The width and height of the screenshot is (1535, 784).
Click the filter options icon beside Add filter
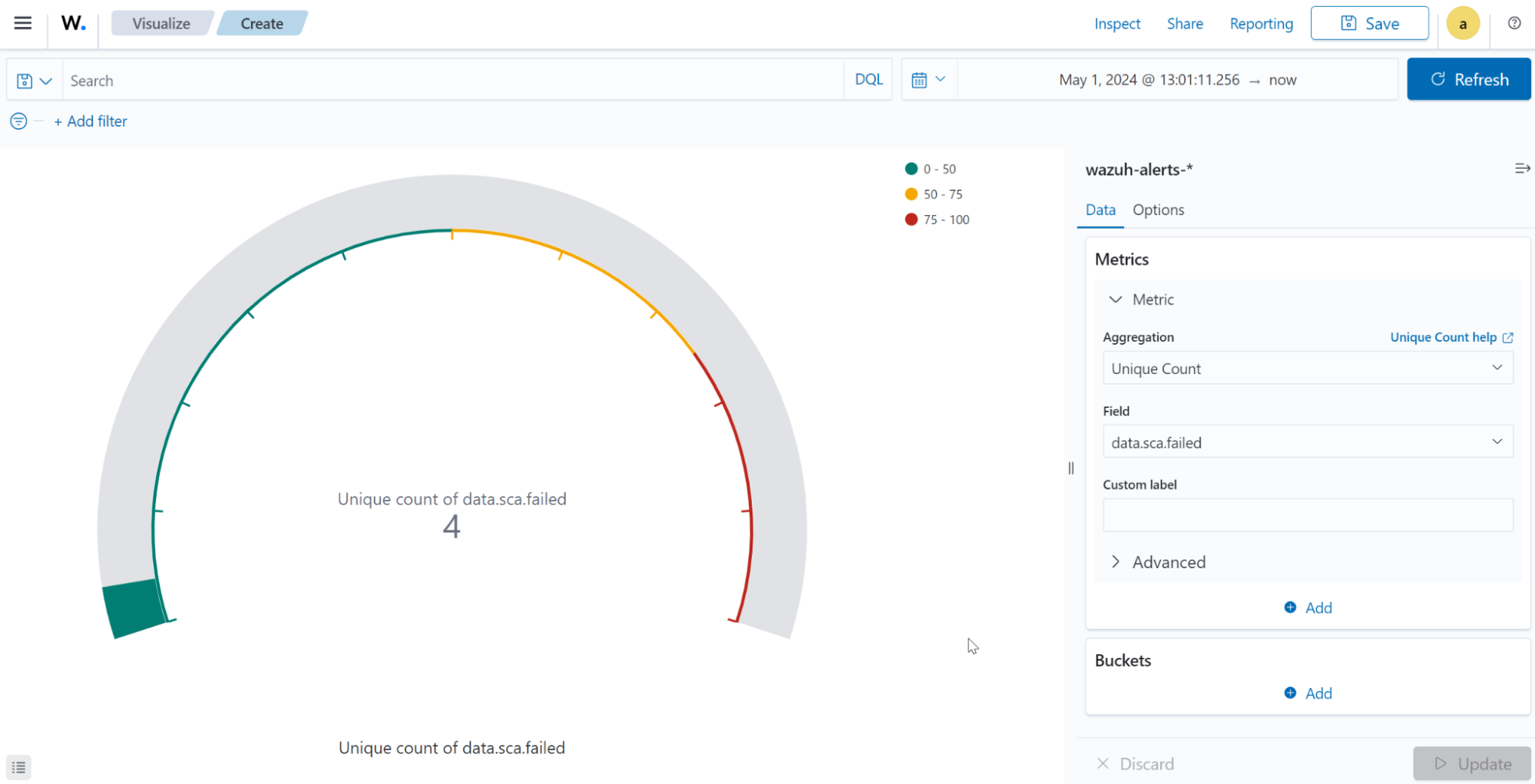tap(18, 121)
